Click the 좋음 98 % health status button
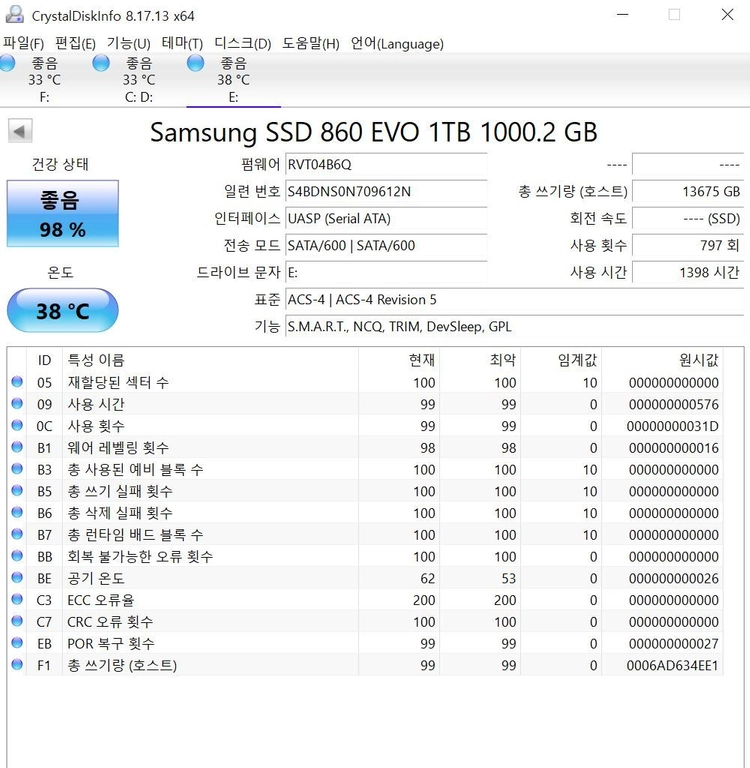The width and height of the screenshot is (750, 768). tap(63, 214)
